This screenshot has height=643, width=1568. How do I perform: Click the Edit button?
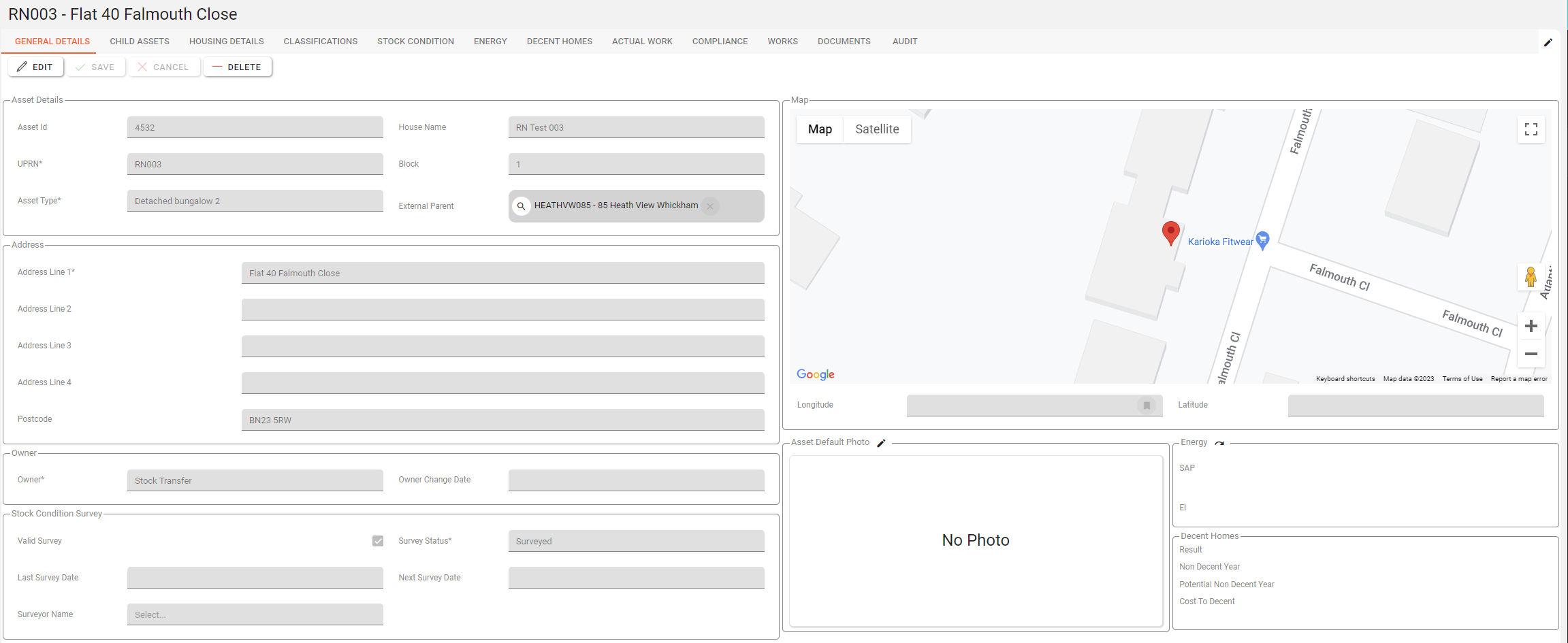coord(35,67)
